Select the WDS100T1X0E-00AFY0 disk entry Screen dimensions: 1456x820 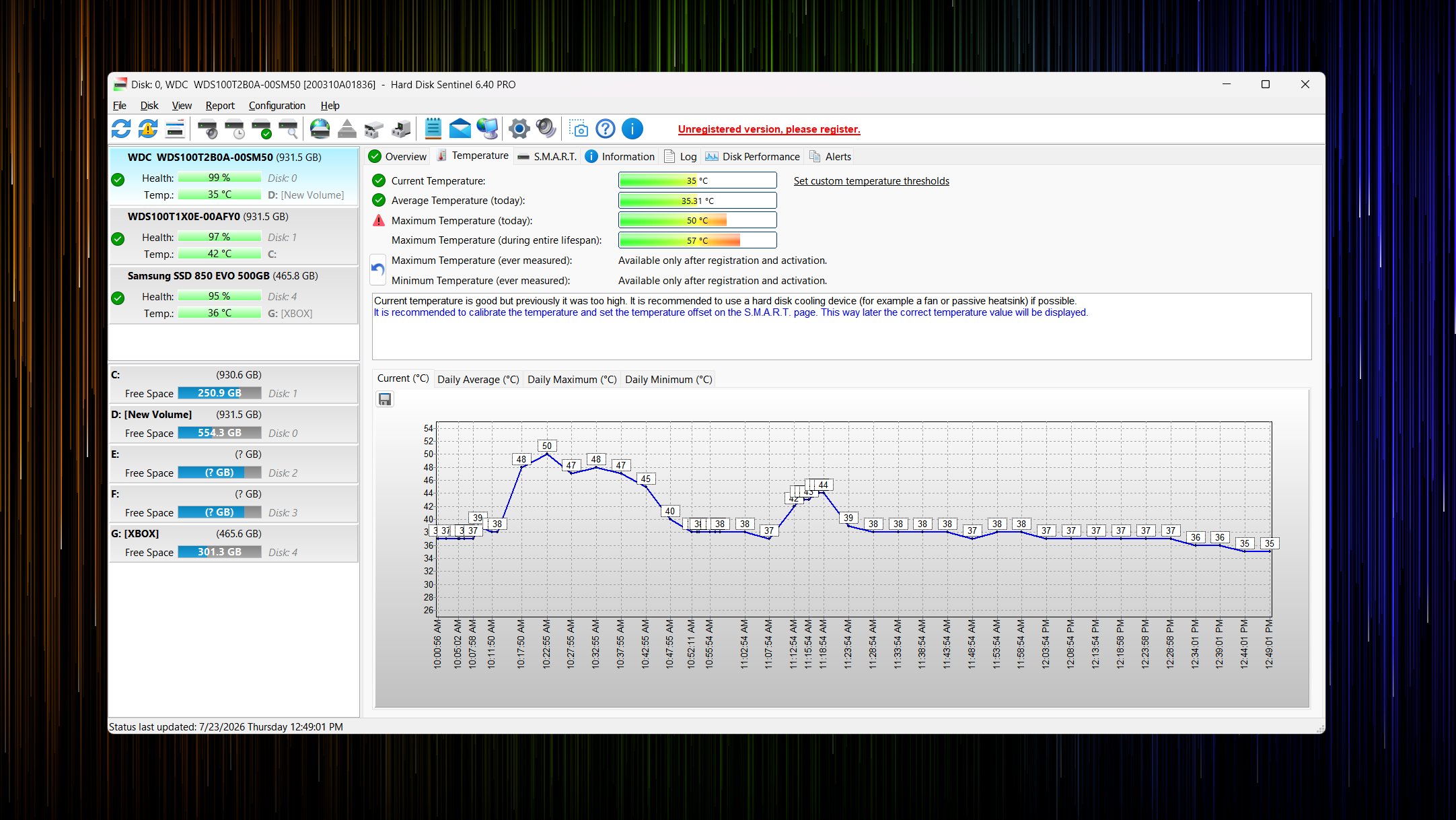(233, 236)
